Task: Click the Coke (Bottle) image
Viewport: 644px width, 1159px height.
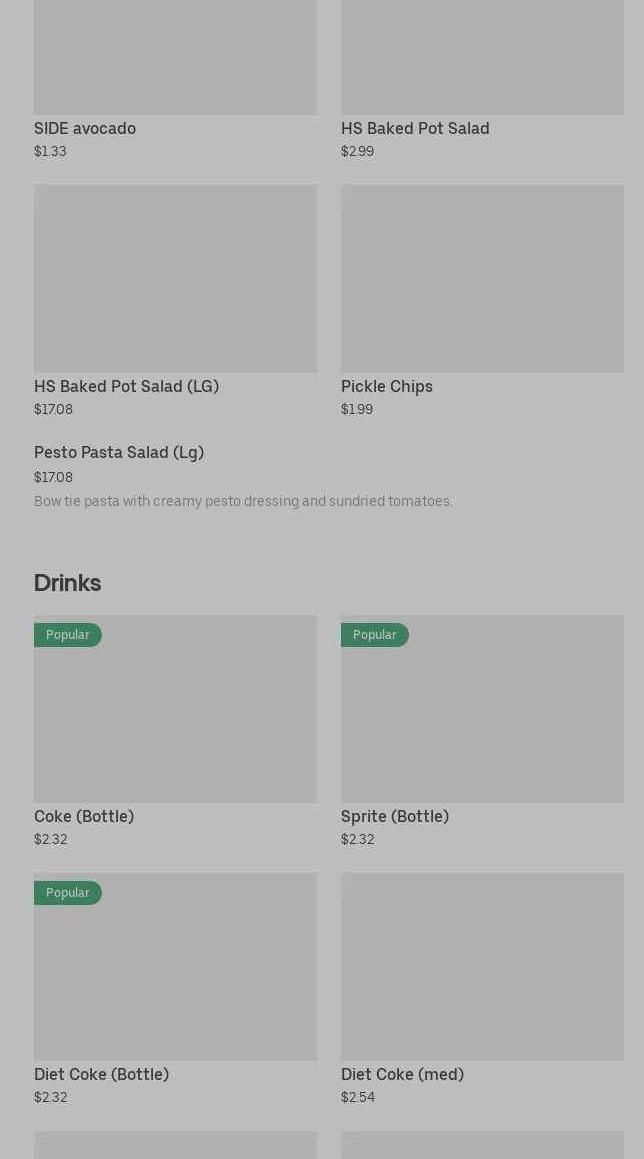Action: pos(175,720)
